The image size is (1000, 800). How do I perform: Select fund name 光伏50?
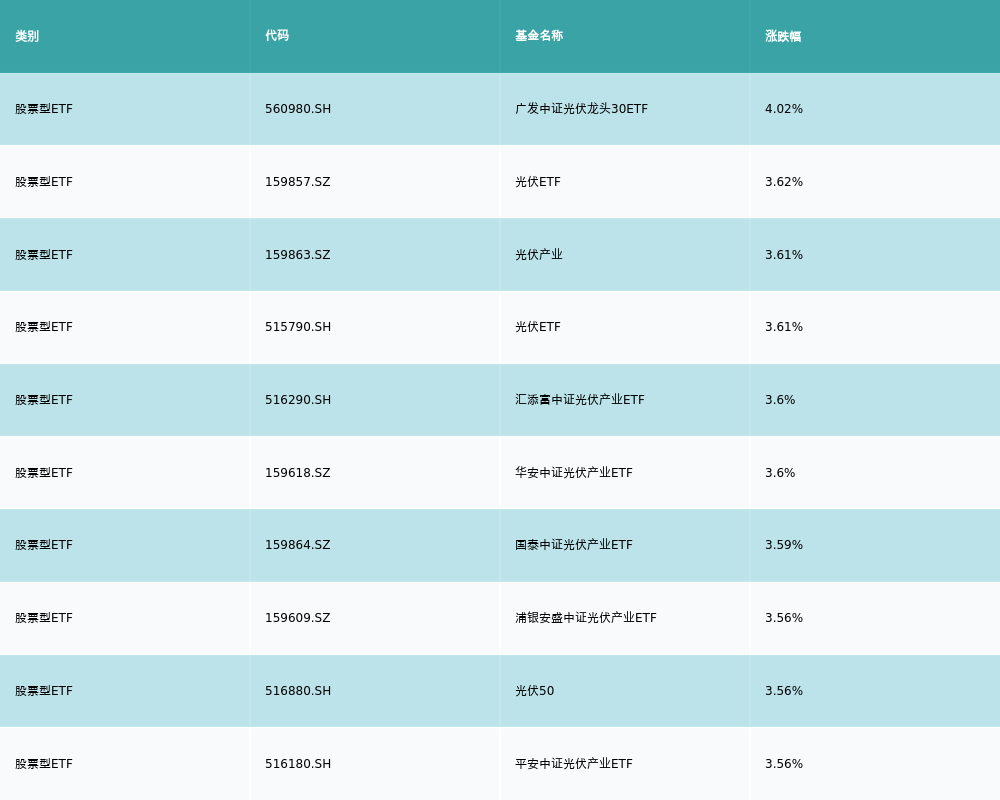[534, 691]
